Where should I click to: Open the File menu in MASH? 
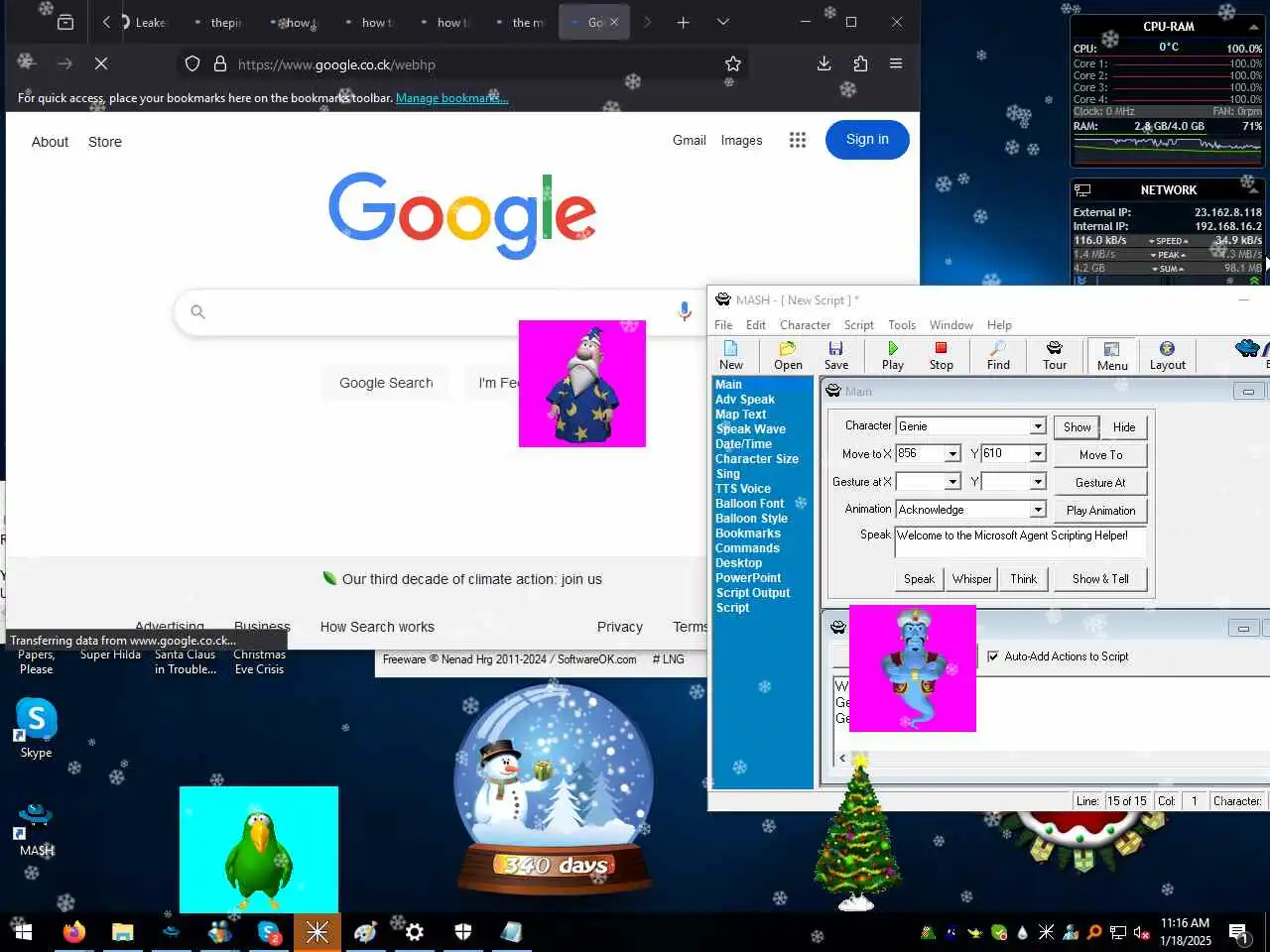(723, 325)
